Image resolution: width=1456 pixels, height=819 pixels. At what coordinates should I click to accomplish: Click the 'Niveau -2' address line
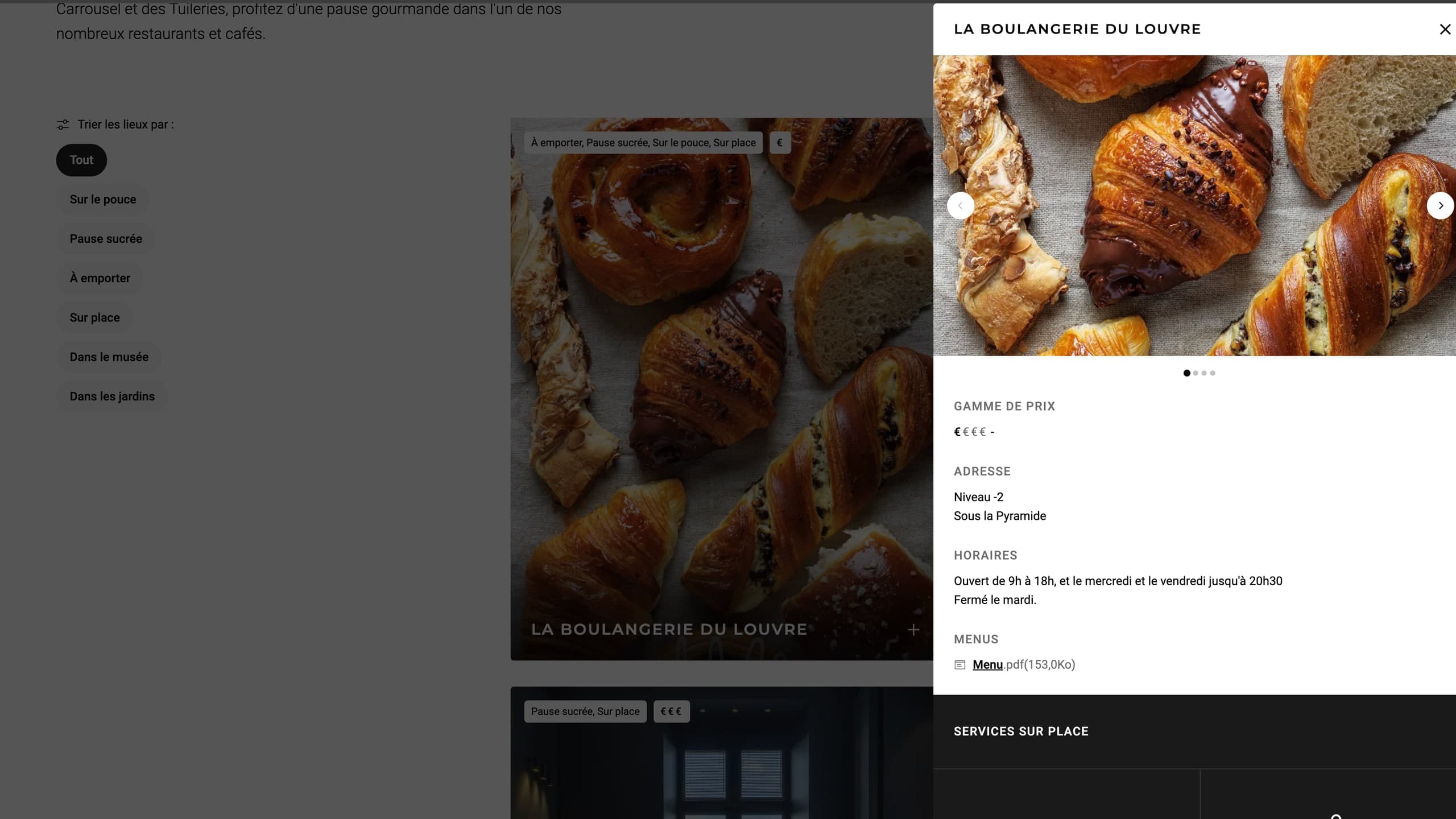[x=979, y=497]
